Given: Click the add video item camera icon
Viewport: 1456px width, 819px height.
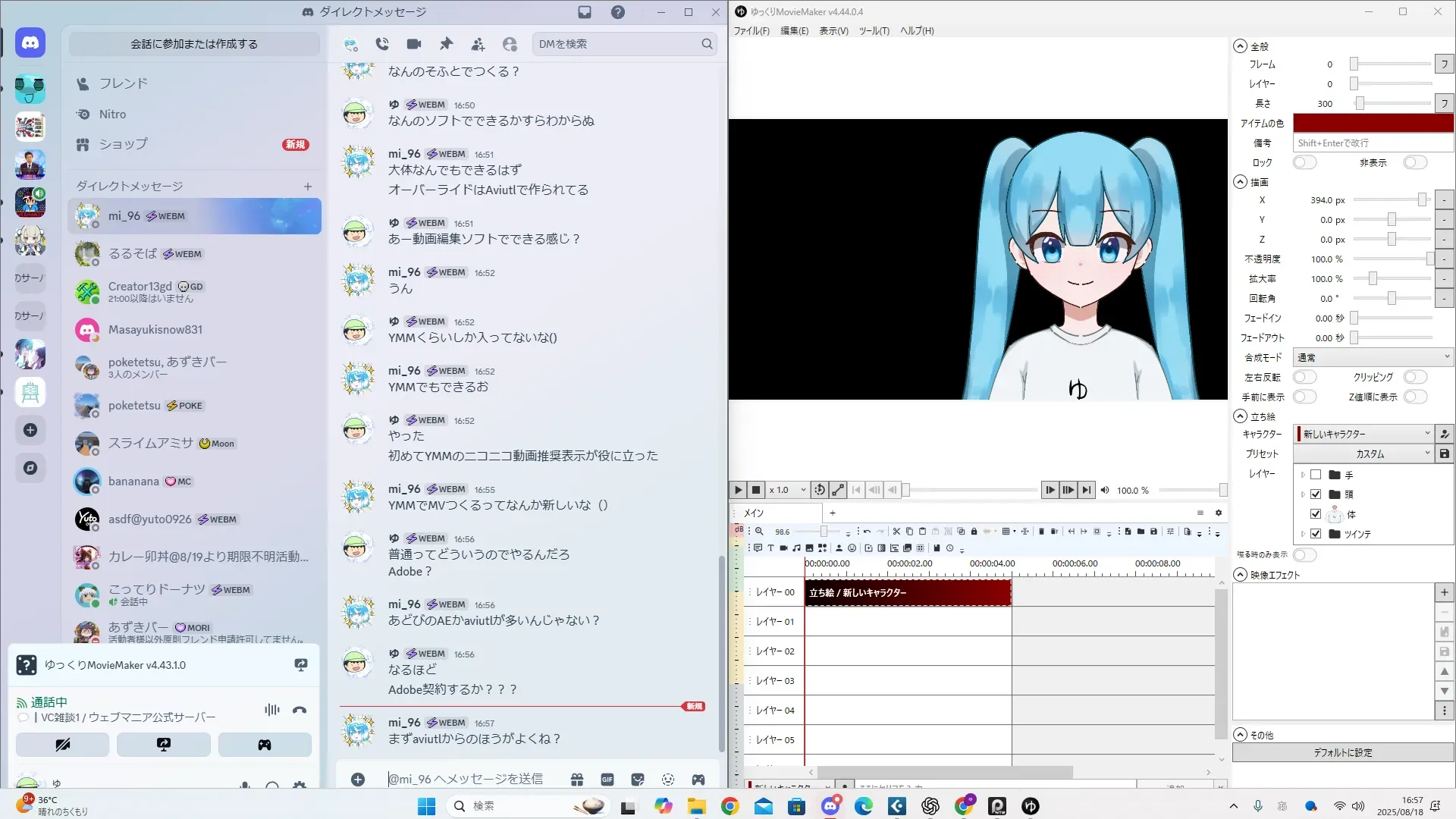Looking at the screenshot, I should [x=783, y=548].
